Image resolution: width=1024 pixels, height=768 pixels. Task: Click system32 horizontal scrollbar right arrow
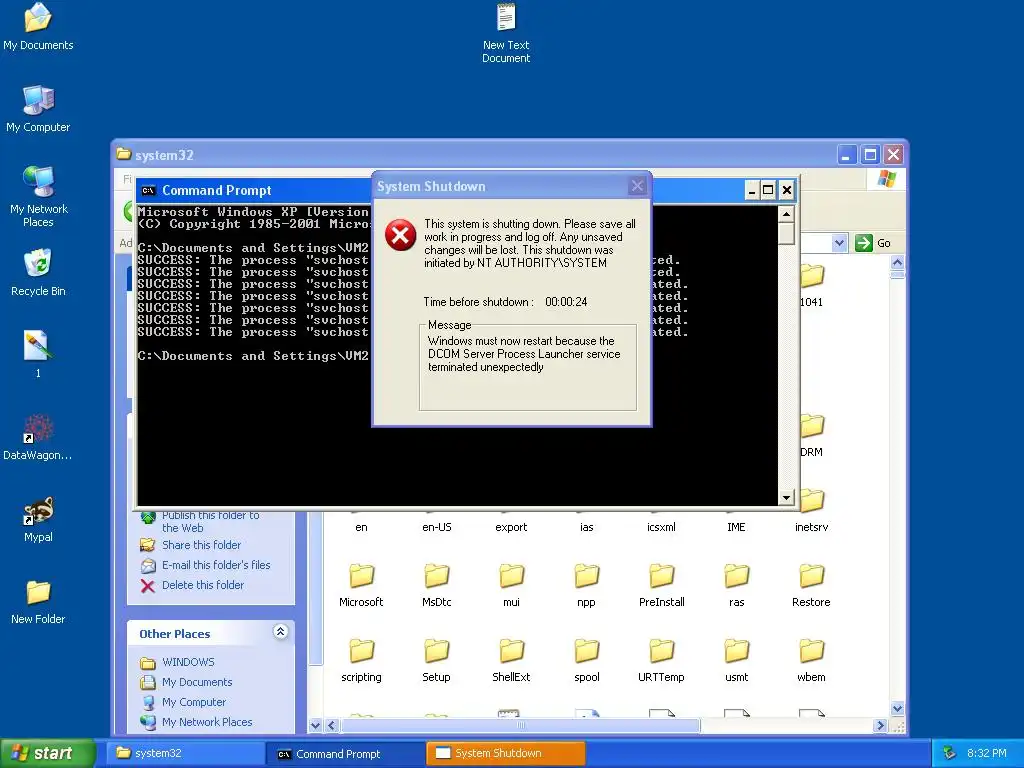coord(881,725)
